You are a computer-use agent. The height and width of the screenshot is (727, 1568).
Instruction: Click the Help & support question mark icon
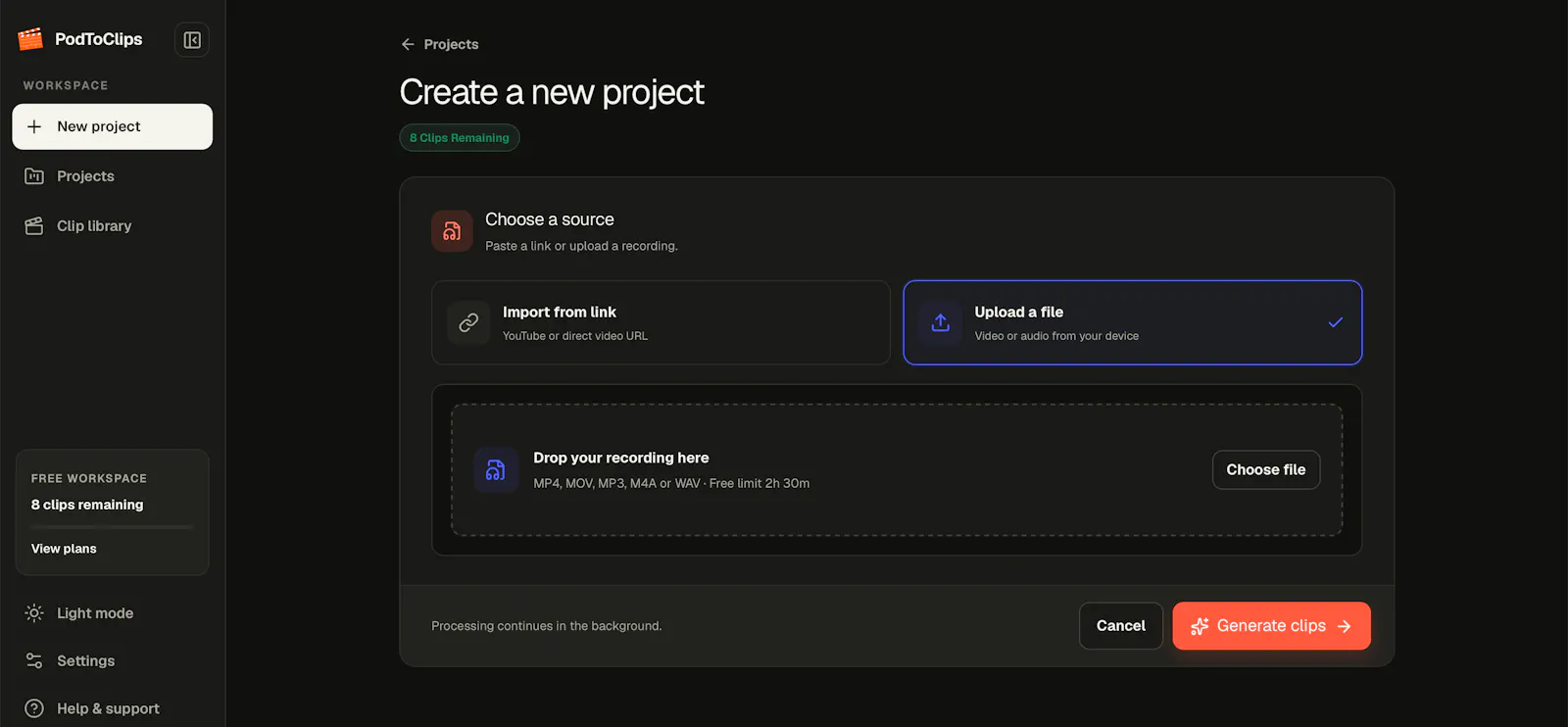[34, 708]
